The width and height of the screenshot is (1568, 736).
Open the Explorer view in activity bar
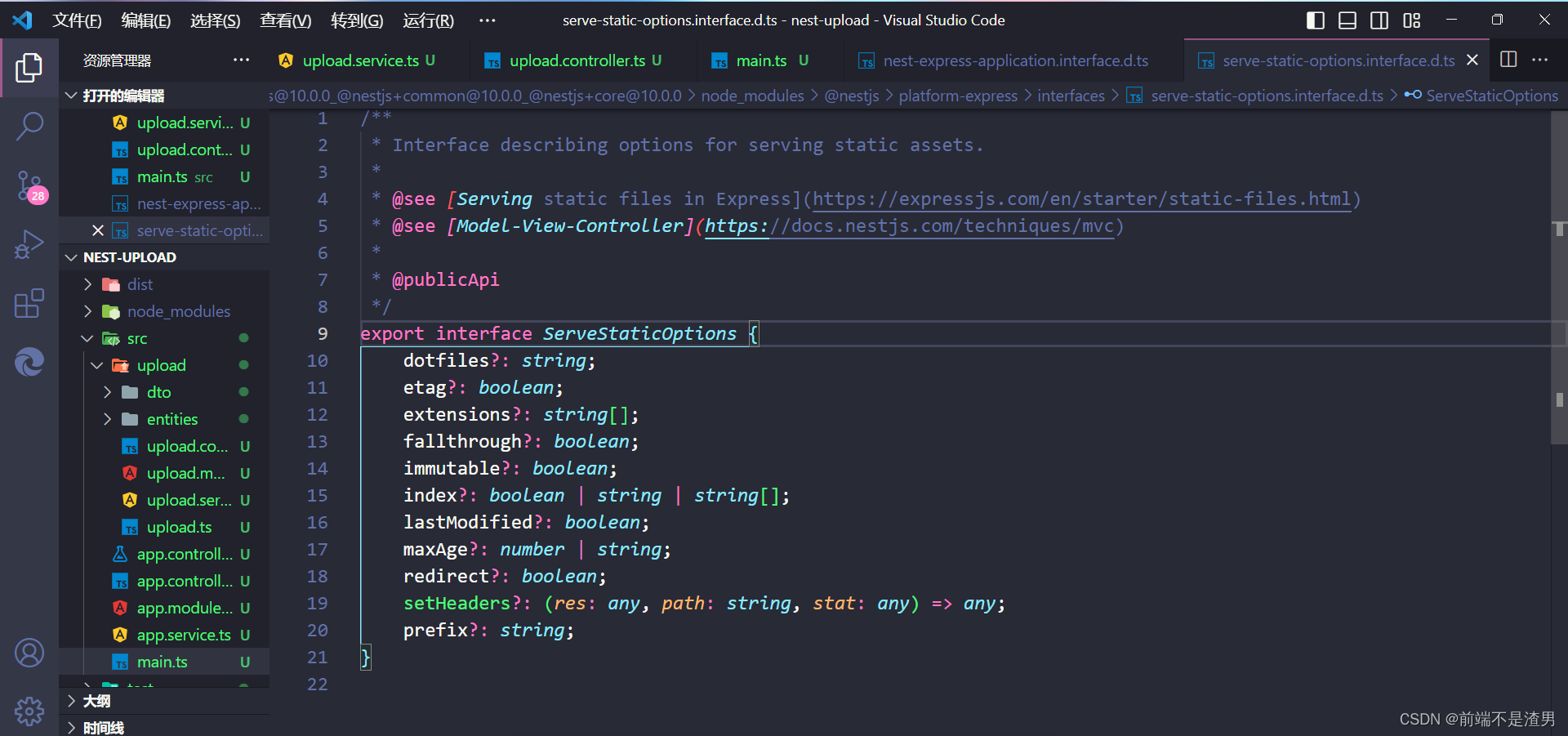point(29,68)
